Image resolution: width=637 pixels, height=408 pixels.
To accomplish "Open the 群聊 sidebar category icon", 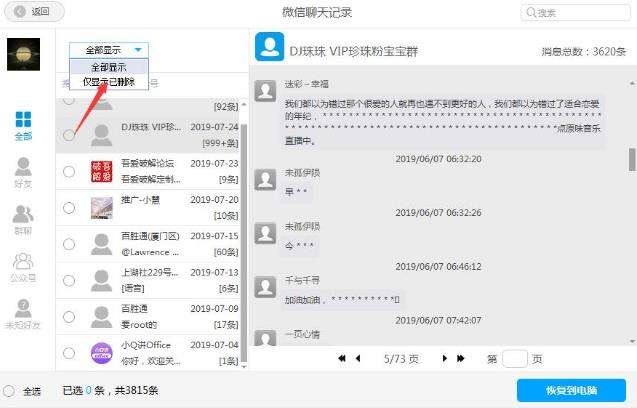I will click(23, 220).
